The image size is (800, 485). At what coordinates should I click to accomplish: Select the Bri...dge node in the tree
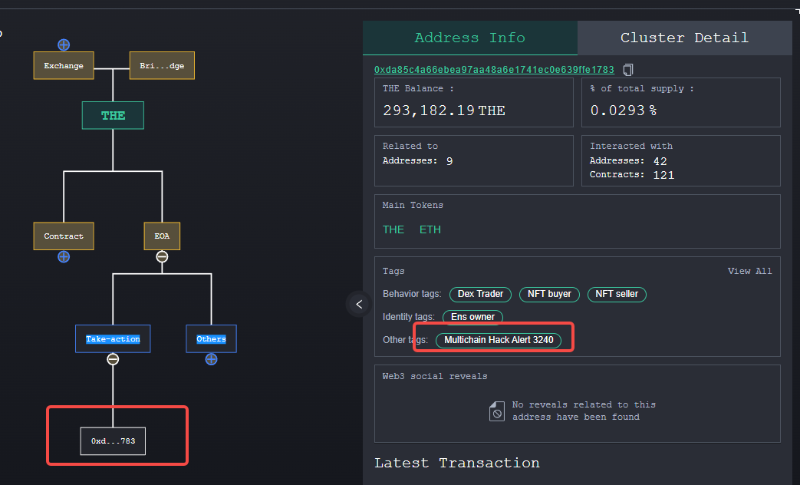(162, 65)
